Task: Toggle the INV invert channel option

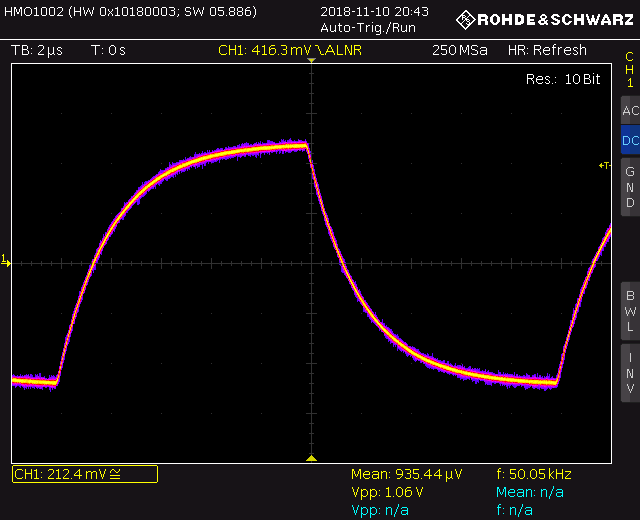Action: (631, 373)
